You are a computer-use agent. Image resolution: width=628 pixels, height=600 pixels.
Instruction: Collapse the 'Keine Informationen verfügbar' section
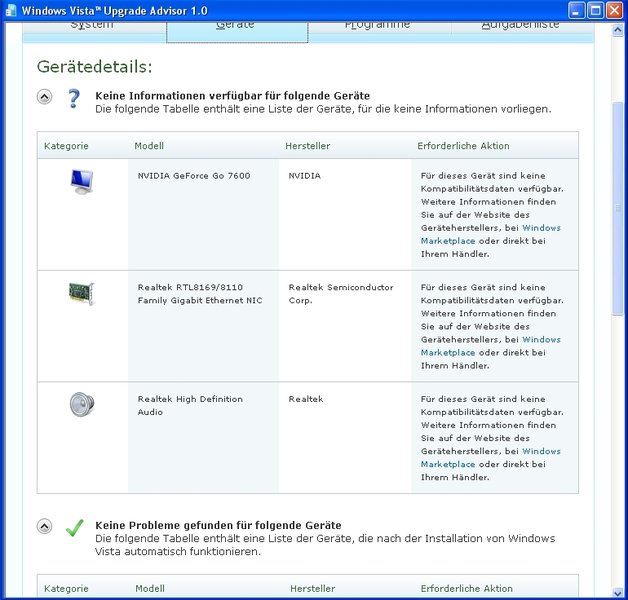pos(44,97)
